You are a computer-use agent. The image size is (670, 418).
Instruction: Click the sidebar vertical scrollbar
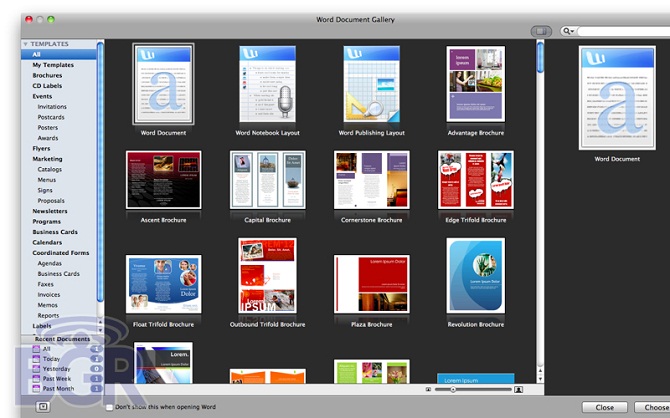100,171
